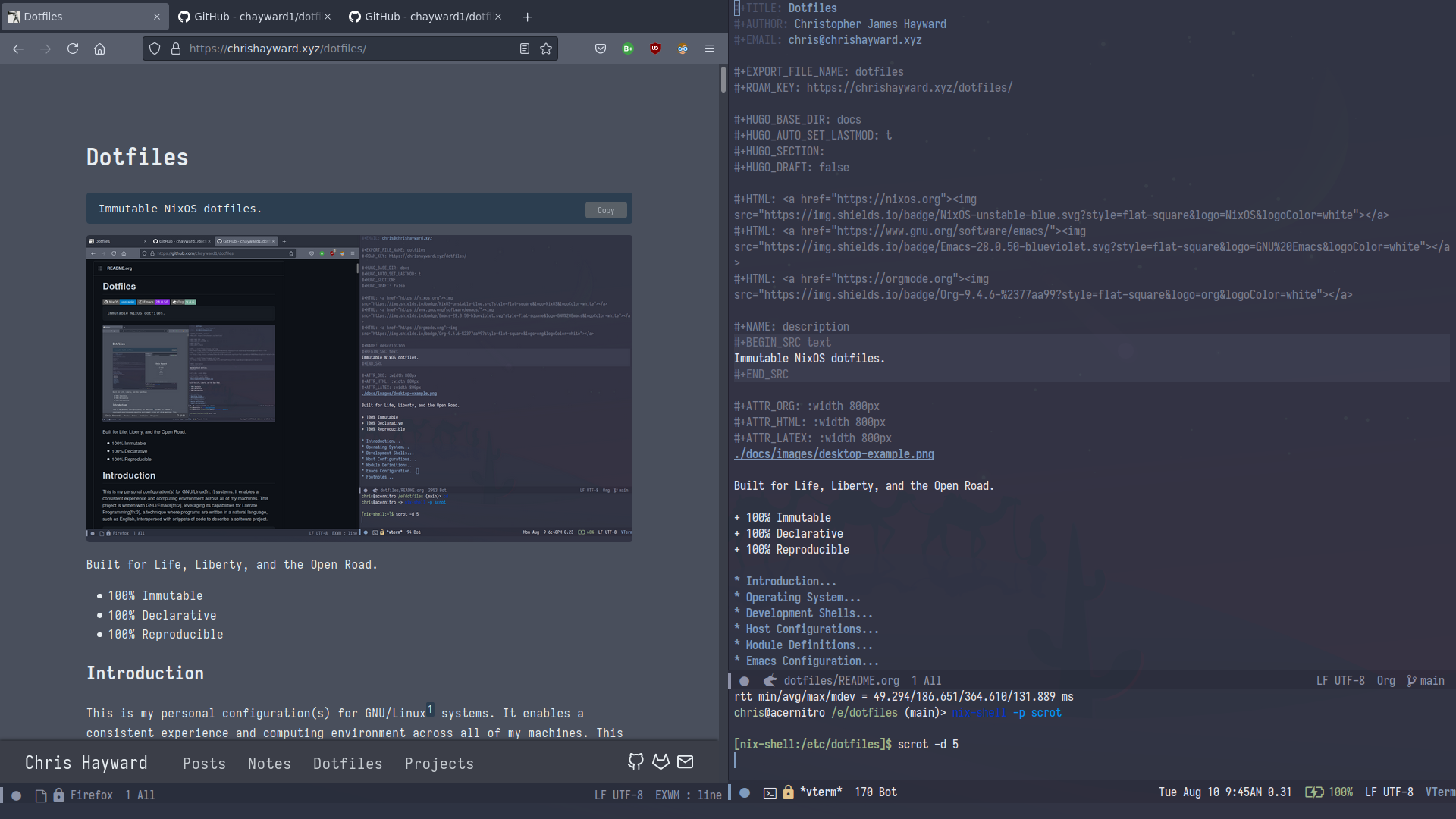
Task: Click the GitHub profile link icon bottom left
Action: 636,761
